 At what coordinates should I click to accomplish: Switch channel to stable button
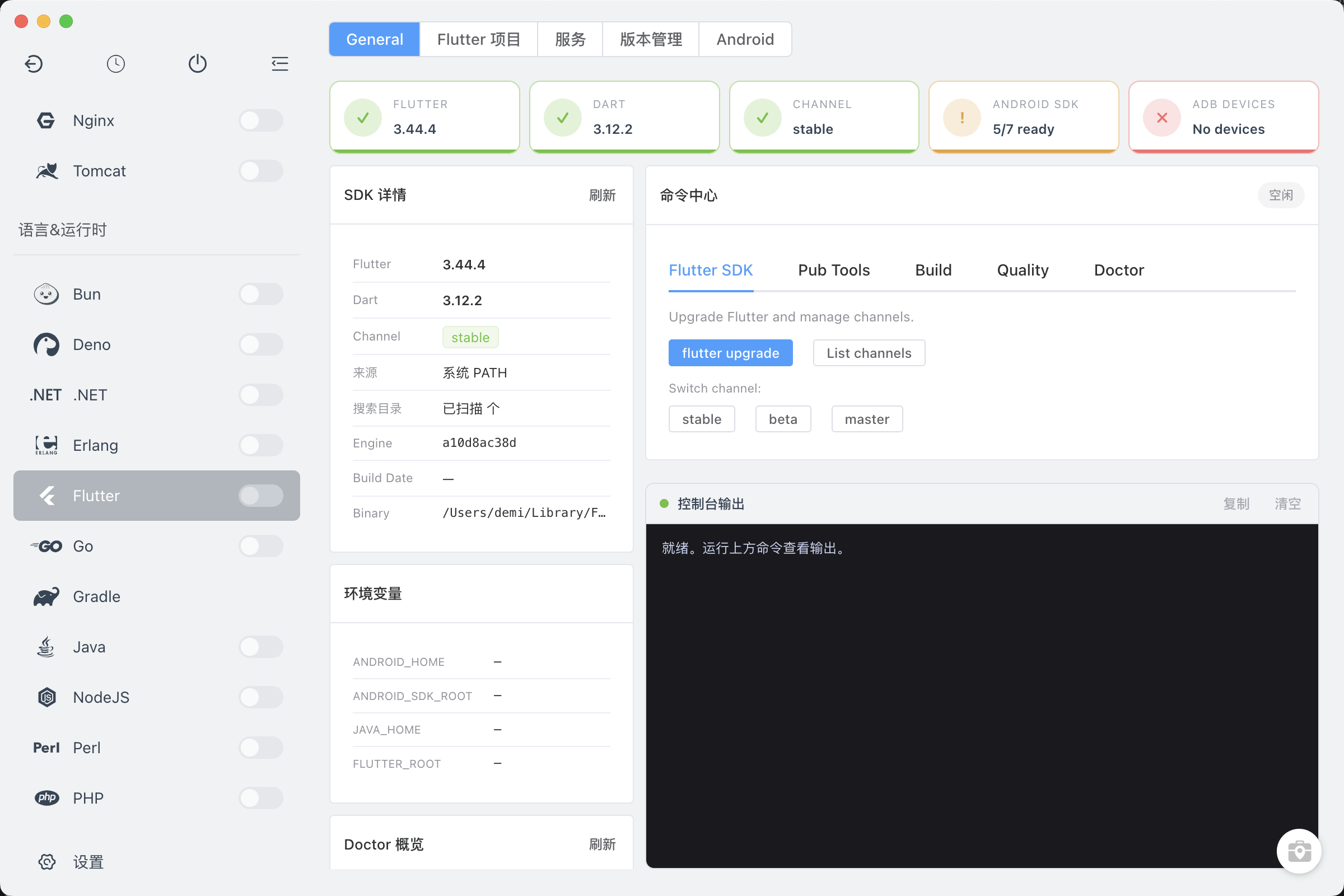(702, 419)
